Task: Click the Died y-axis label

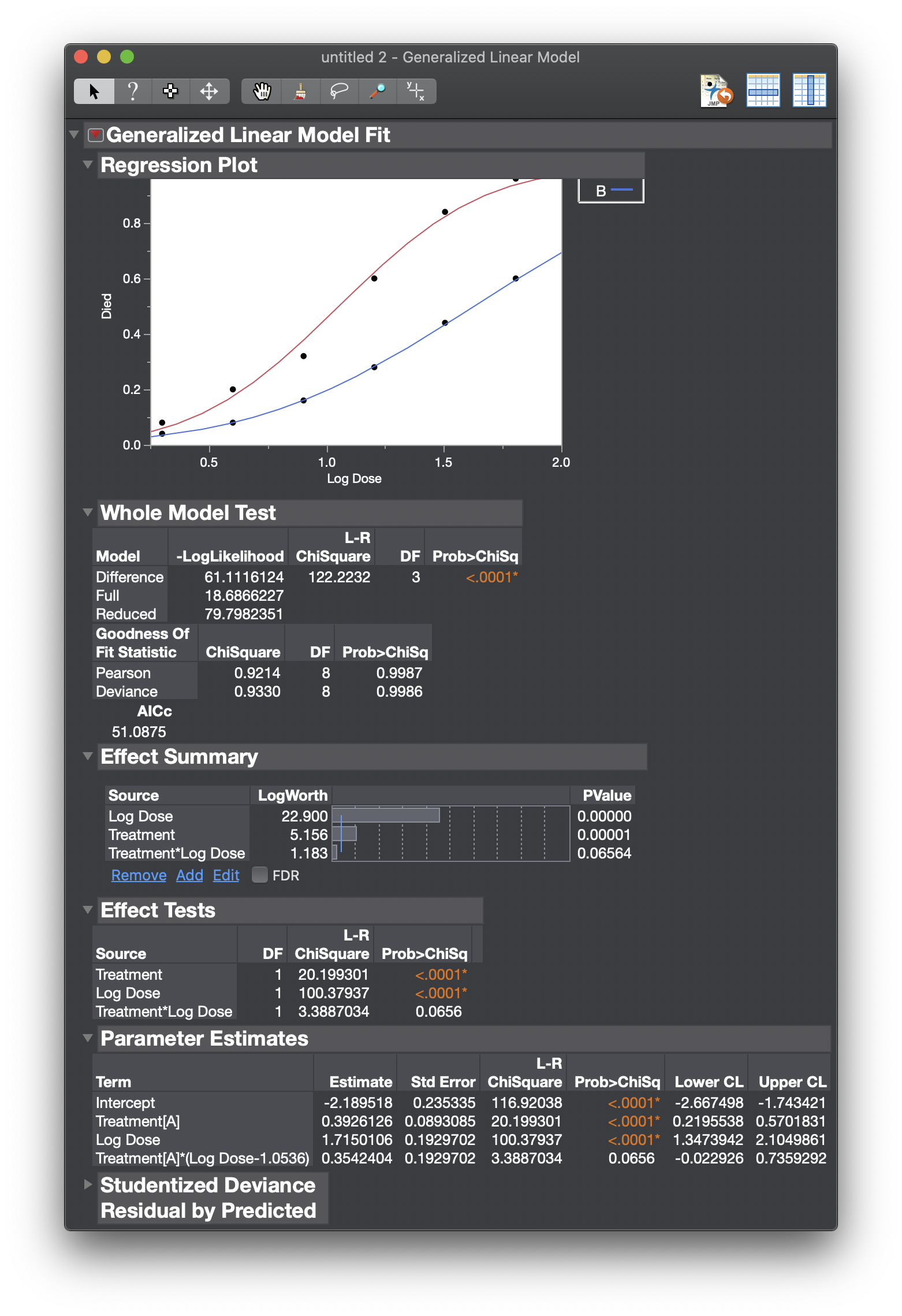Action: 107,306
